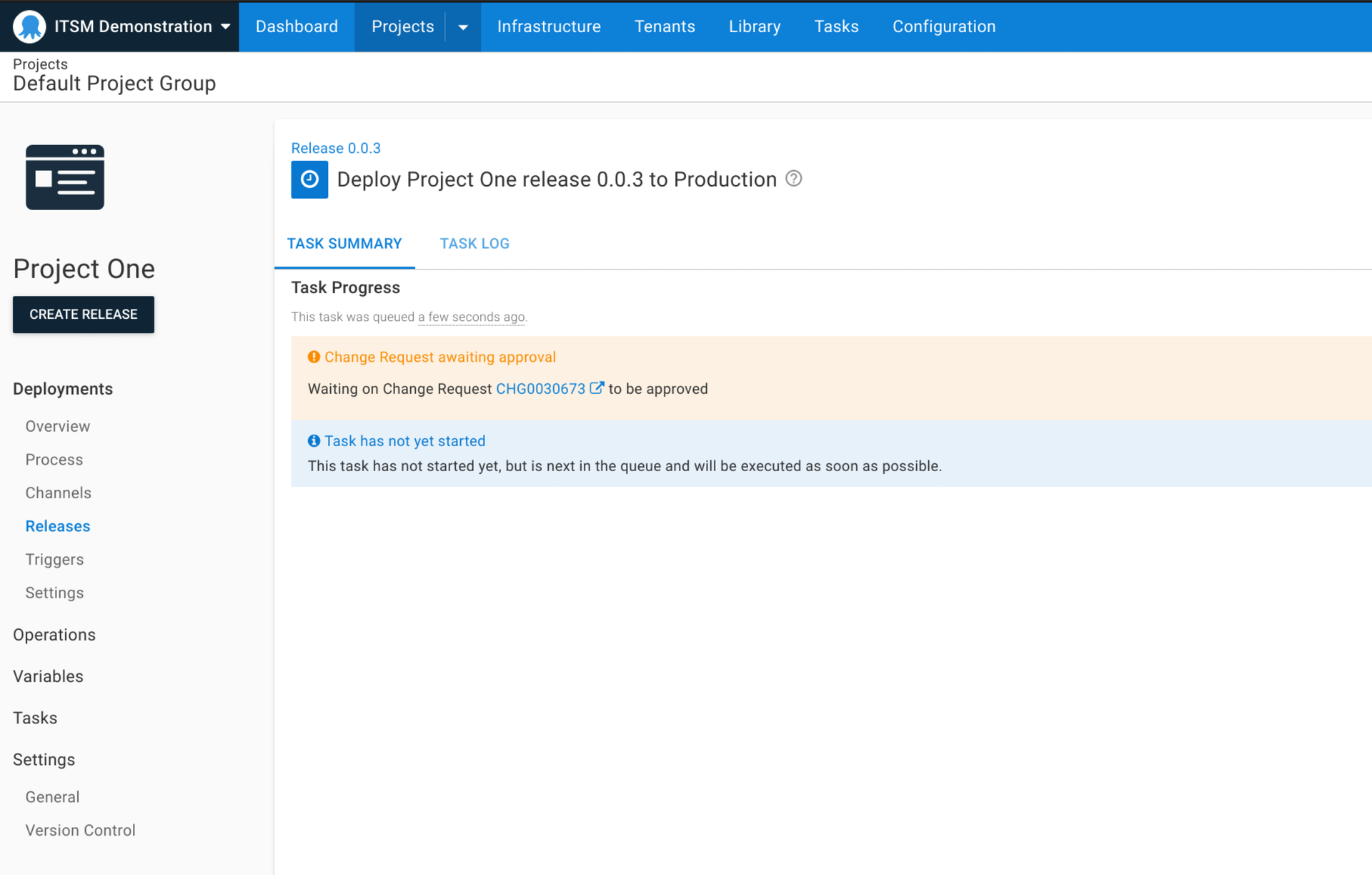
Task: Click the underlined 'a few seconds ago' text
Action: [x=472, y=317]
